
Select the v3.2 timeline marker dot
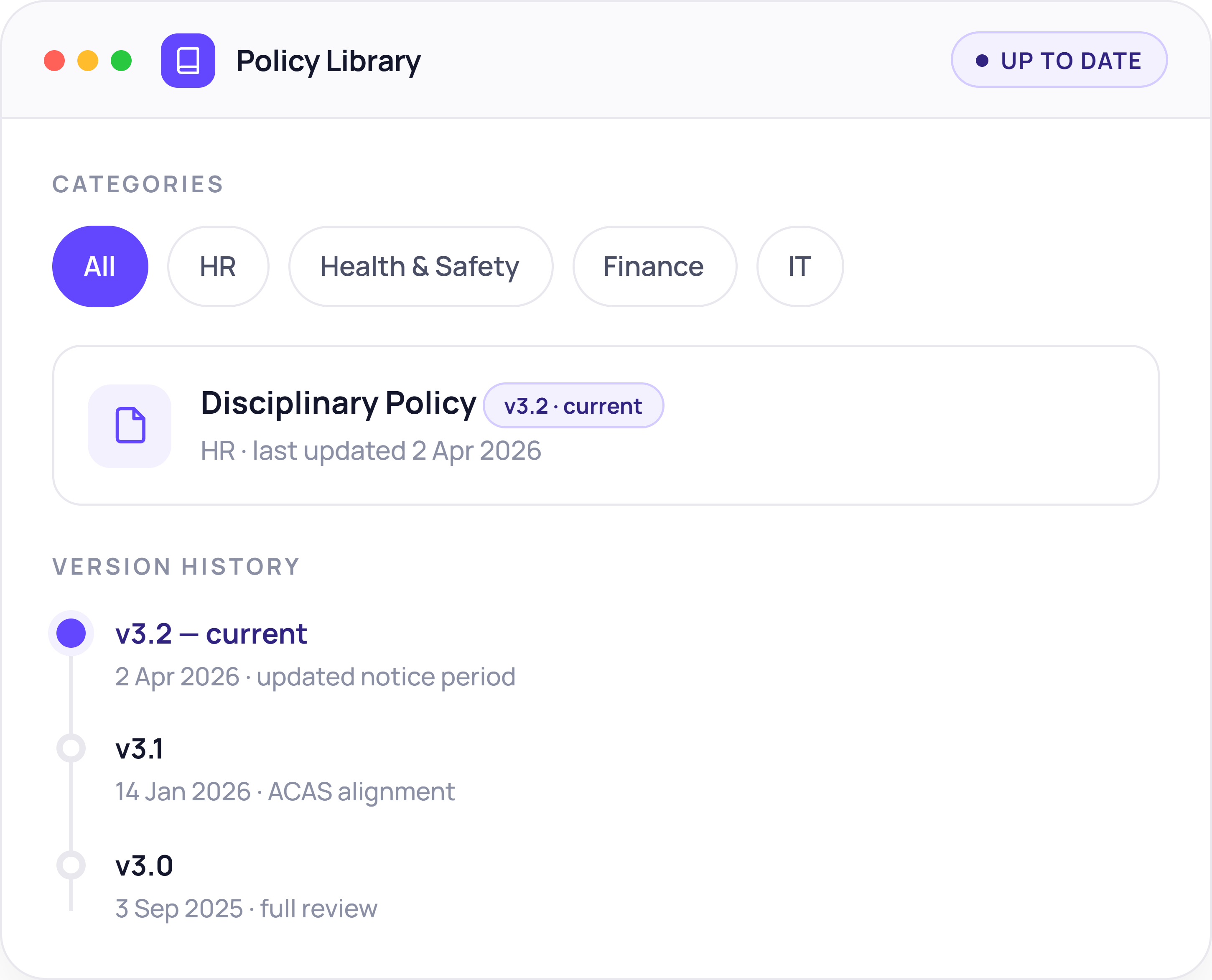point(71,633)
